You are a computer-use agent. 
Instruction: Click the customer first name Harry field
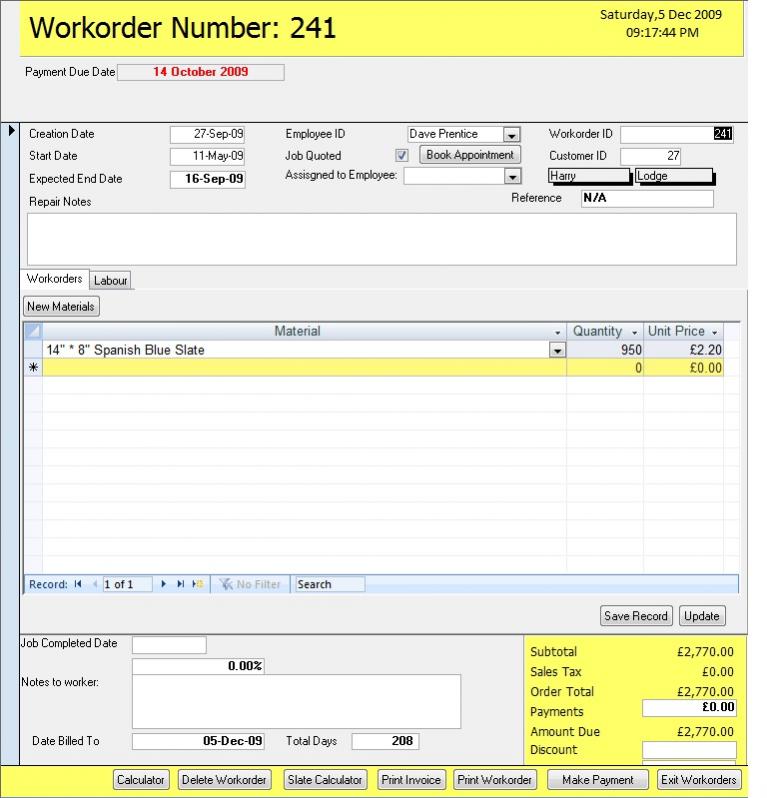pos(589,176)
